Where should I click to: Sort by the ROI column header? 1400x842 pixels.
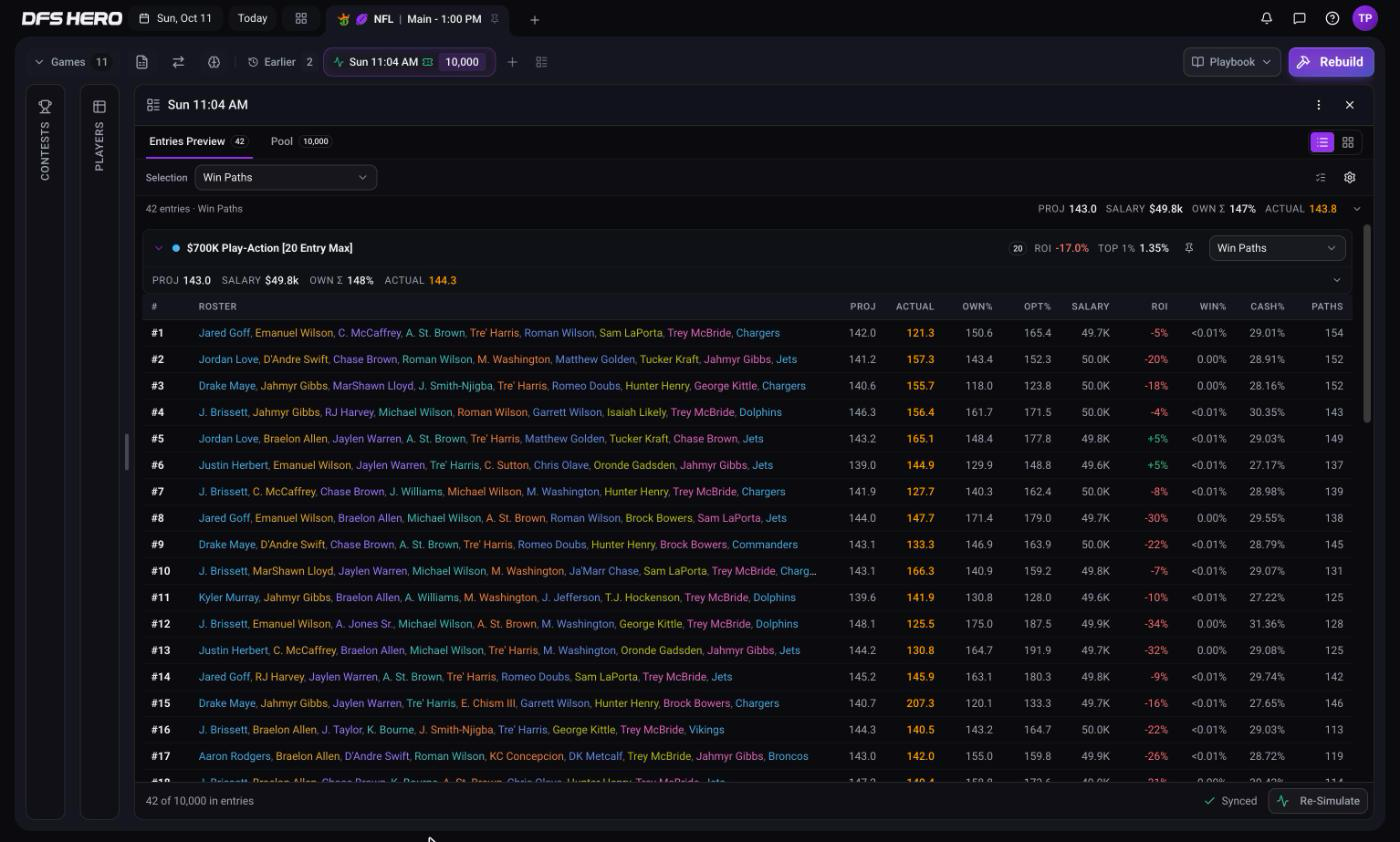pyautogui.click(x=1159, y=306)
